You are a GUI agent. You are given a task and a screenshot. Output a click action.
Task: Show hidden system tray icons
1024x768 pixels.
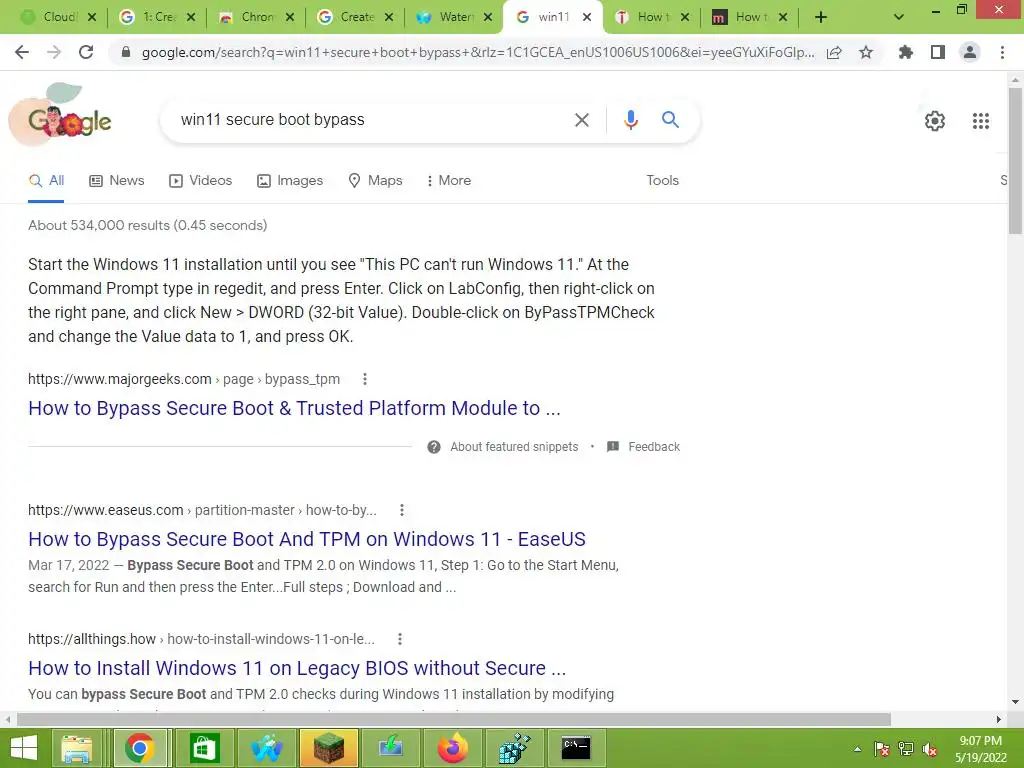click(x=857, y=749)
